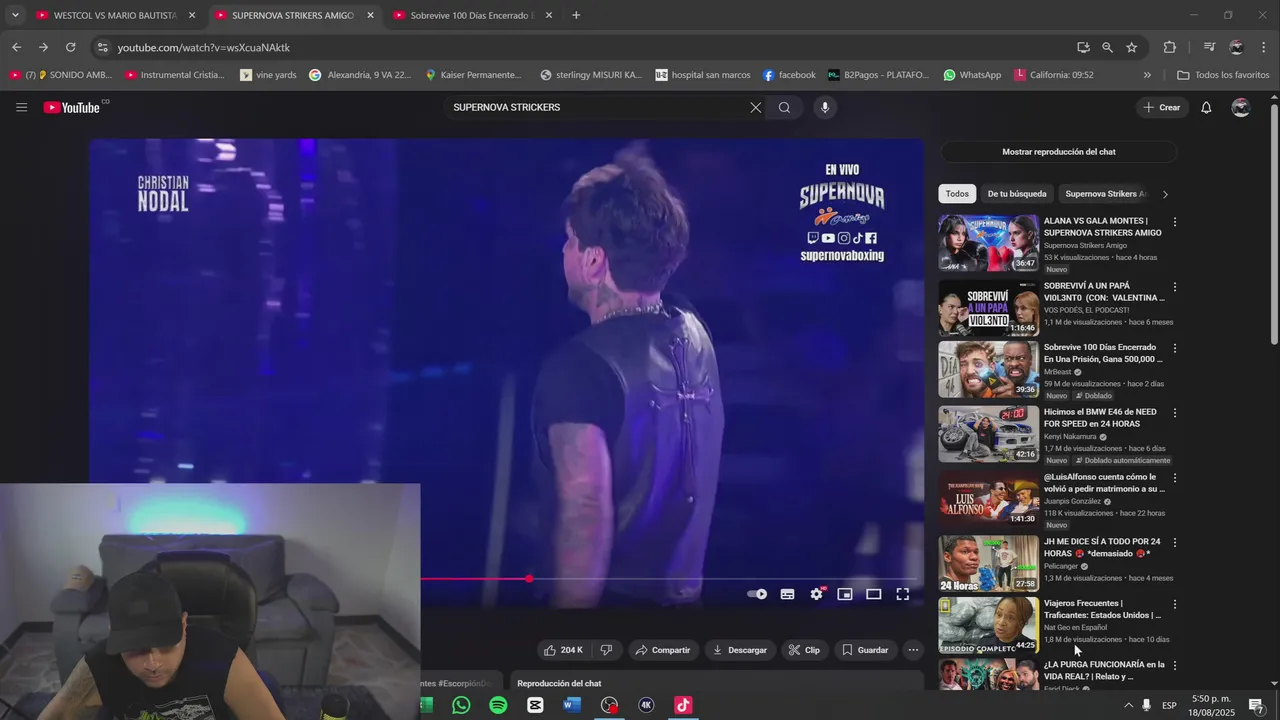This screenshot has width=1280, height=720.
Task: Open Todos los favoritos folder
Action: (x=1223, y=75)
